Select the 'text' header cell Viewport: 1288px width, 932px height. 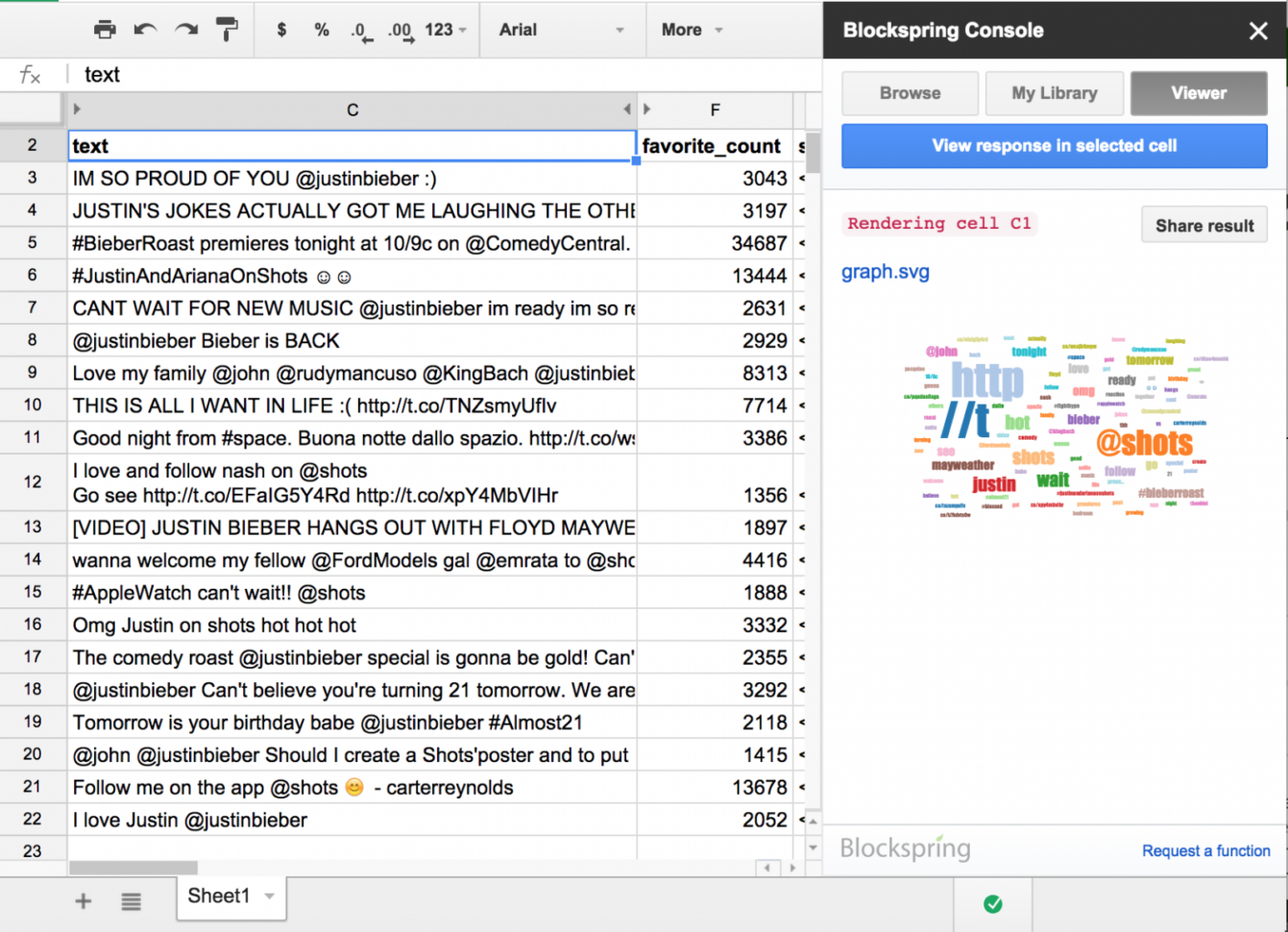pos(352,146)
